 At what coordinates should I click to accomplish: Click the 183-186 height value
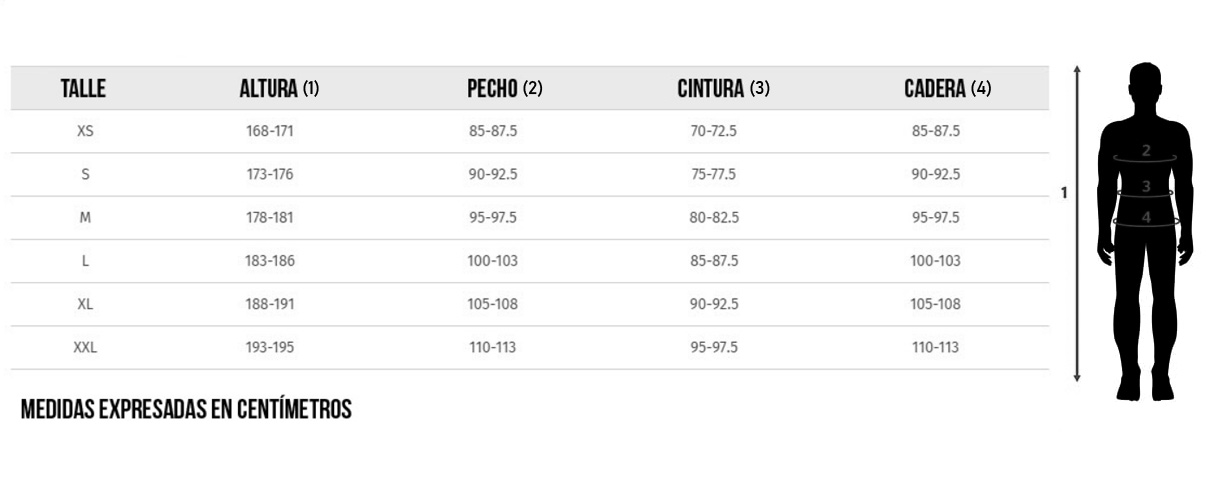click(x=270, y=261)
